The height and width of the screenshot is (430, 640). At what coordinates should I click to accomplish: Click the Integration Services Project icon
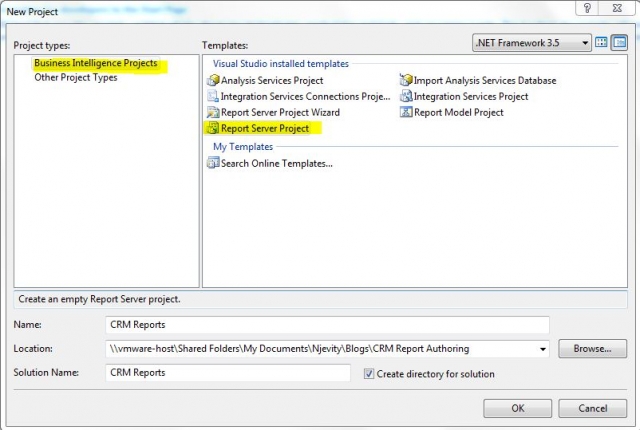point(406,96)
